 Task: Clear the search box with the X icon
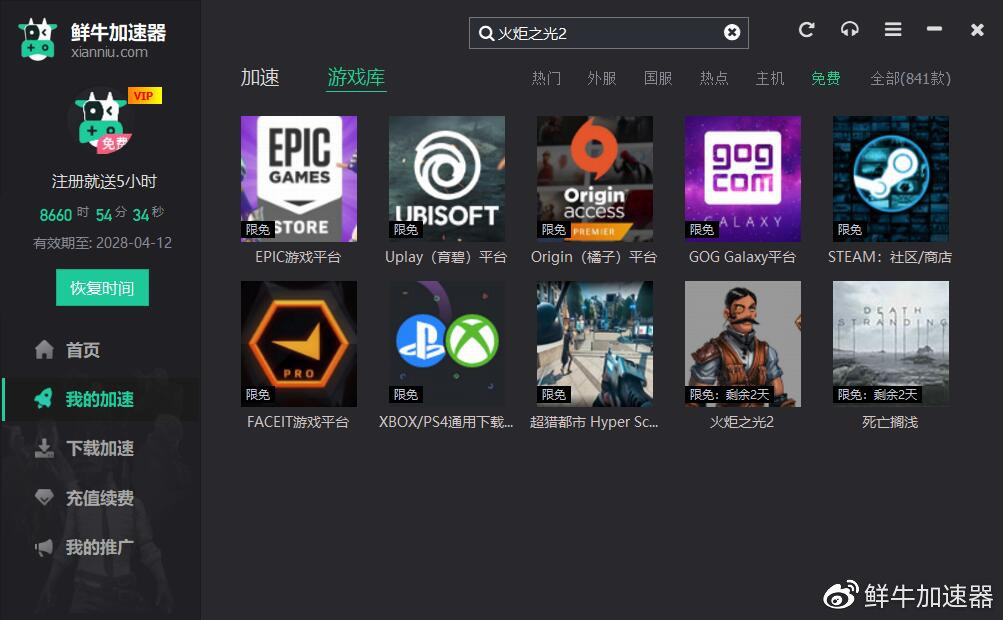point(732,32)
